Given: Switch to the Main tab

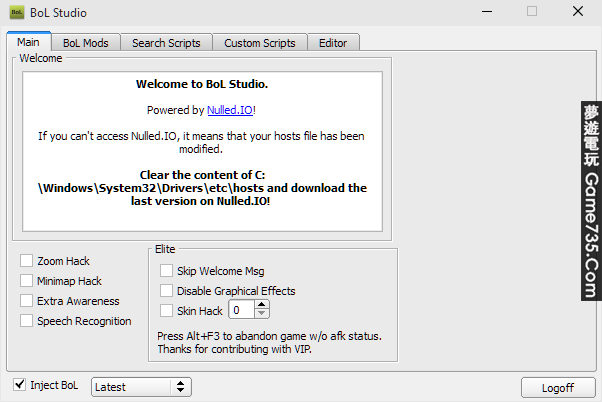Looking at the screenshot, I should coord(28,42).
